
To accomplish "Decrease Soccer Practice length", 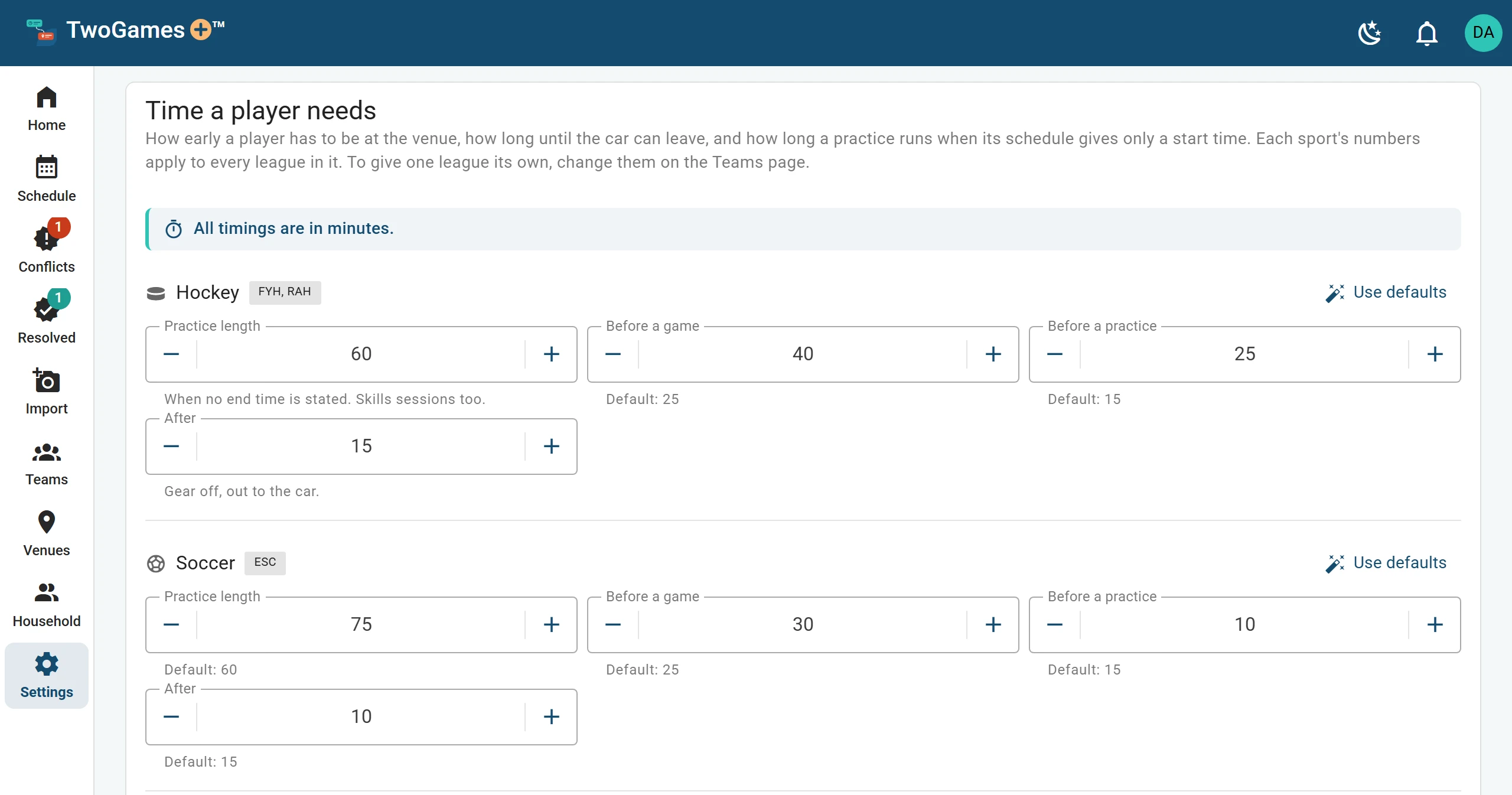I will click(x=171, y=625).
